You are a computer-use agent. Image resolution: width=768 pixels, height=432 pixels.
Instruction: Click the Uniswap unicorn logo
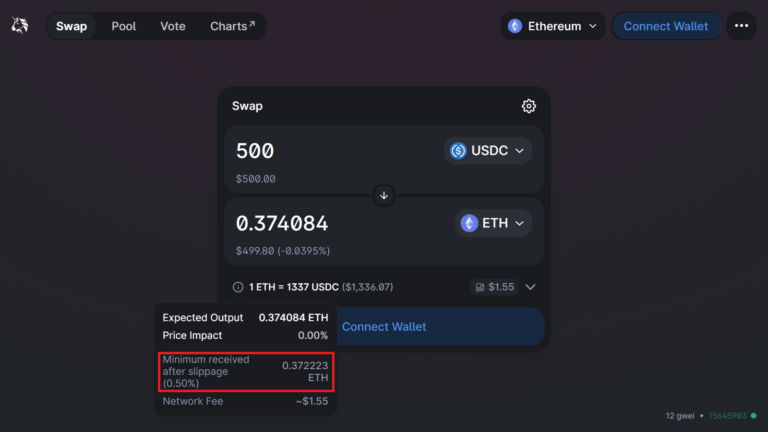pos(20,25)
